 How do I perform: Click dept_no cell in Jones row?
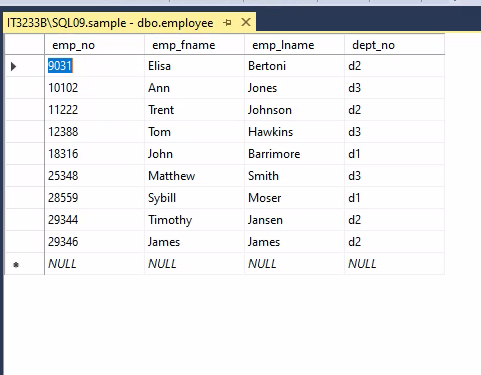click(x=395, y=88)
